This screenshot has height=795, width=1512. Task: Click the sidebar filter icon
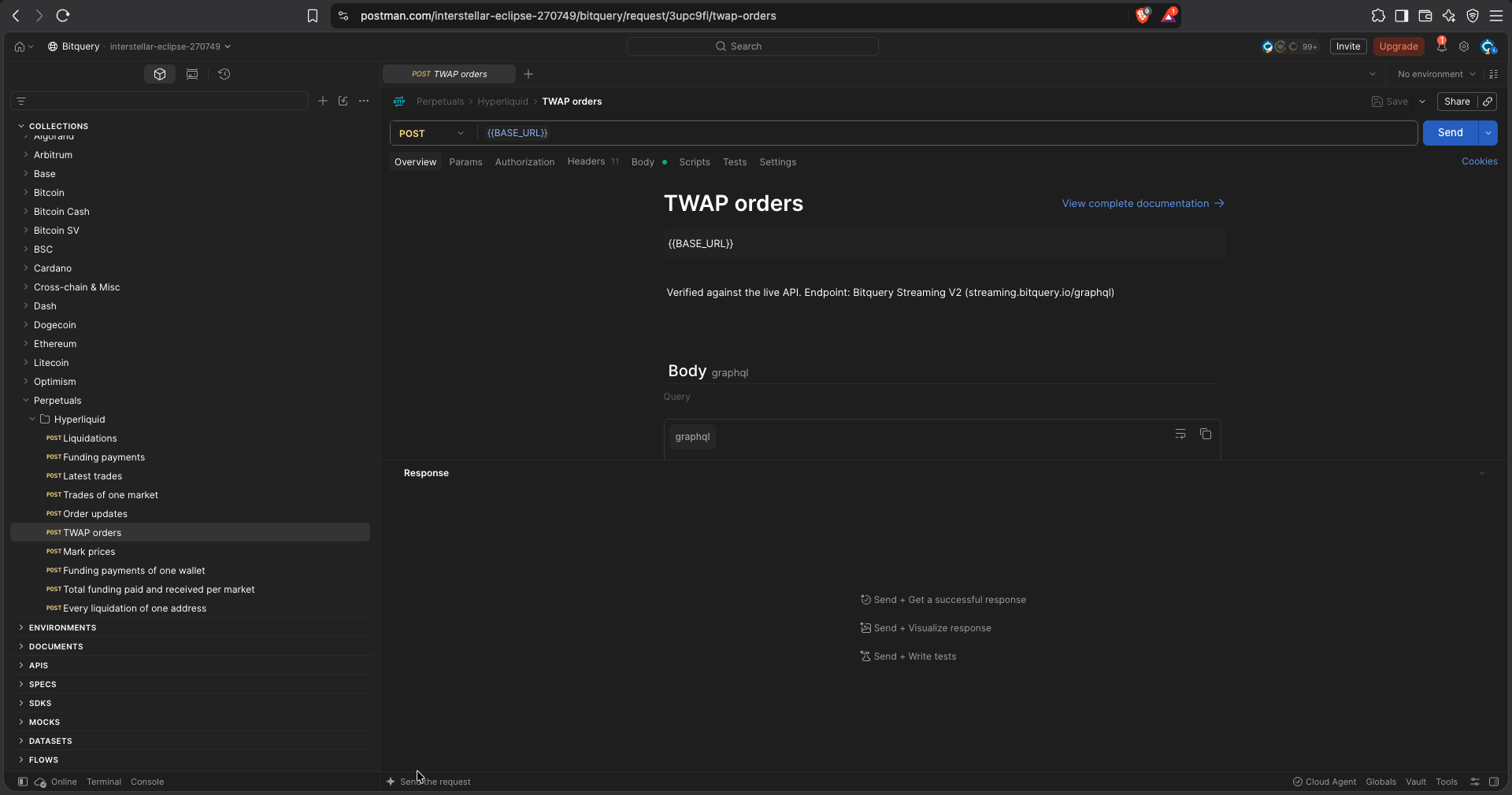[x=21, y=101]
